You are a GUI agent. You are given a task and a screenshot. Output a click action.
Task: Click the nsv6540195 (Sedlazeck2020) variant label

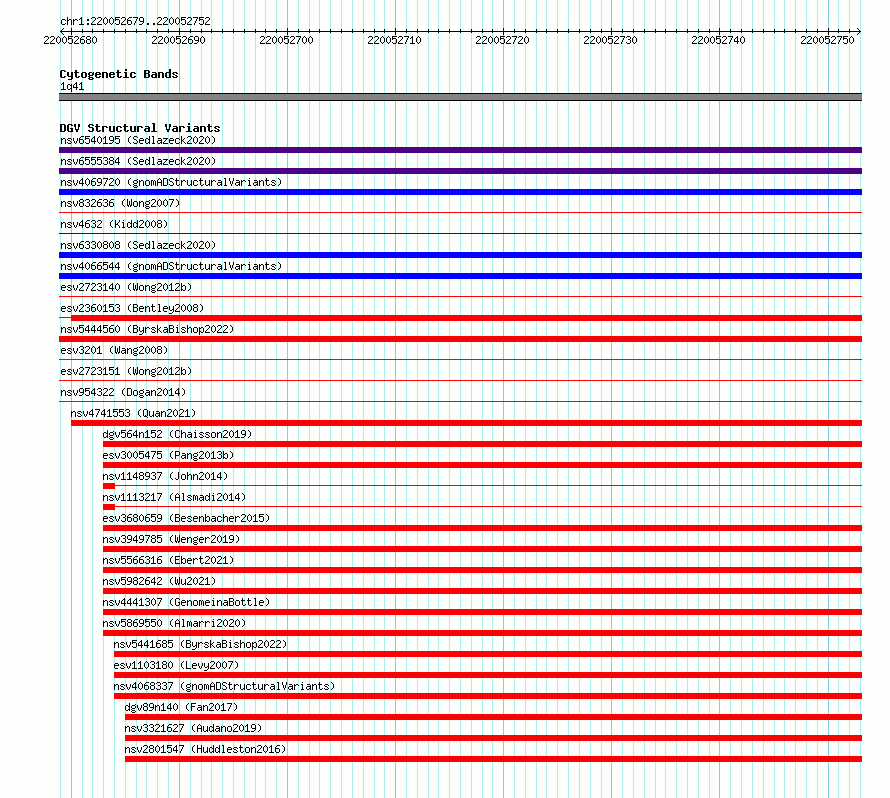tap(138, 140)
